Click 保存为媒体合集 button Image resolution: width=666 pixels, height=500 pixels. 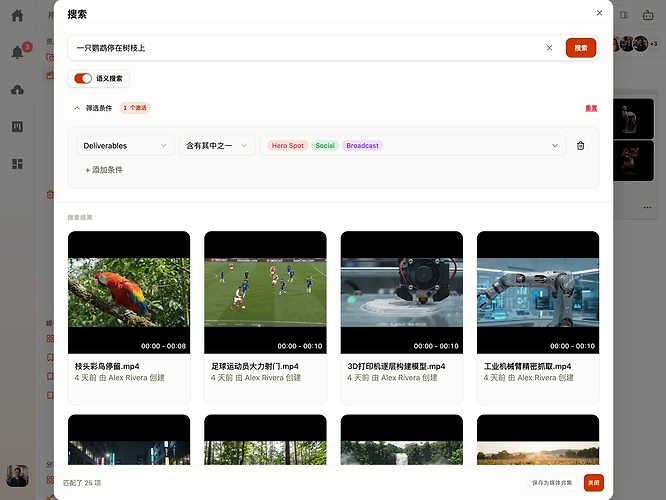click(552, 483)
